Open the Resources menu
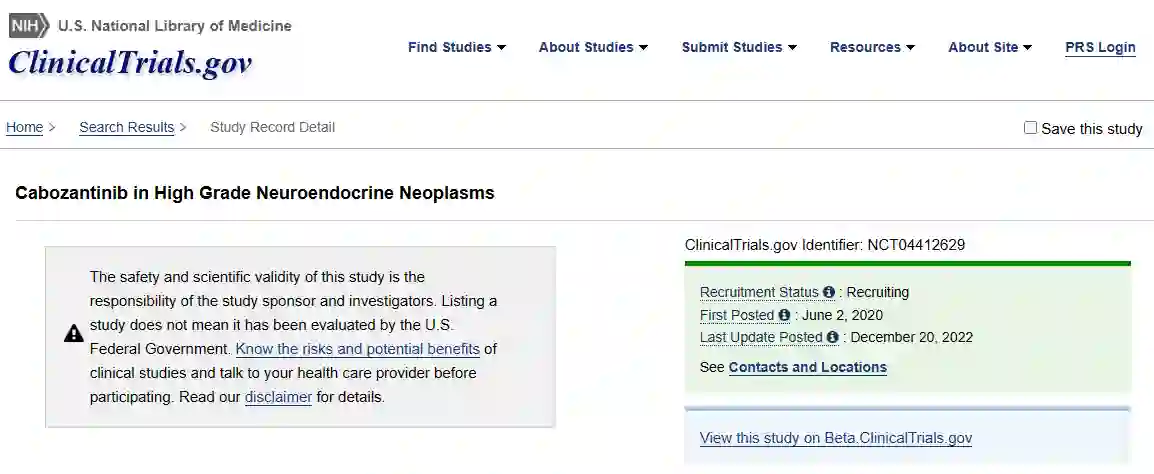 872,47
